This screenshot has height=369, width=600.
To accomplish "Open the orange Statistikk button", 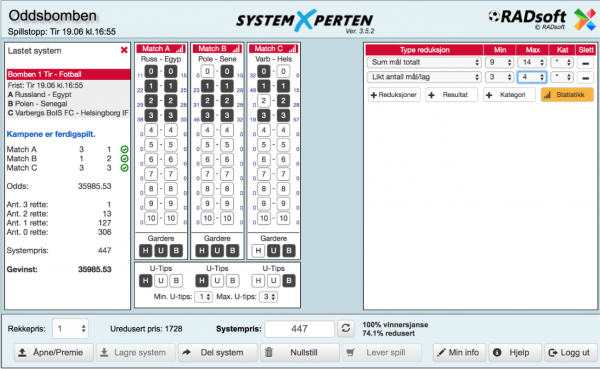I will [x=567, y=95].
